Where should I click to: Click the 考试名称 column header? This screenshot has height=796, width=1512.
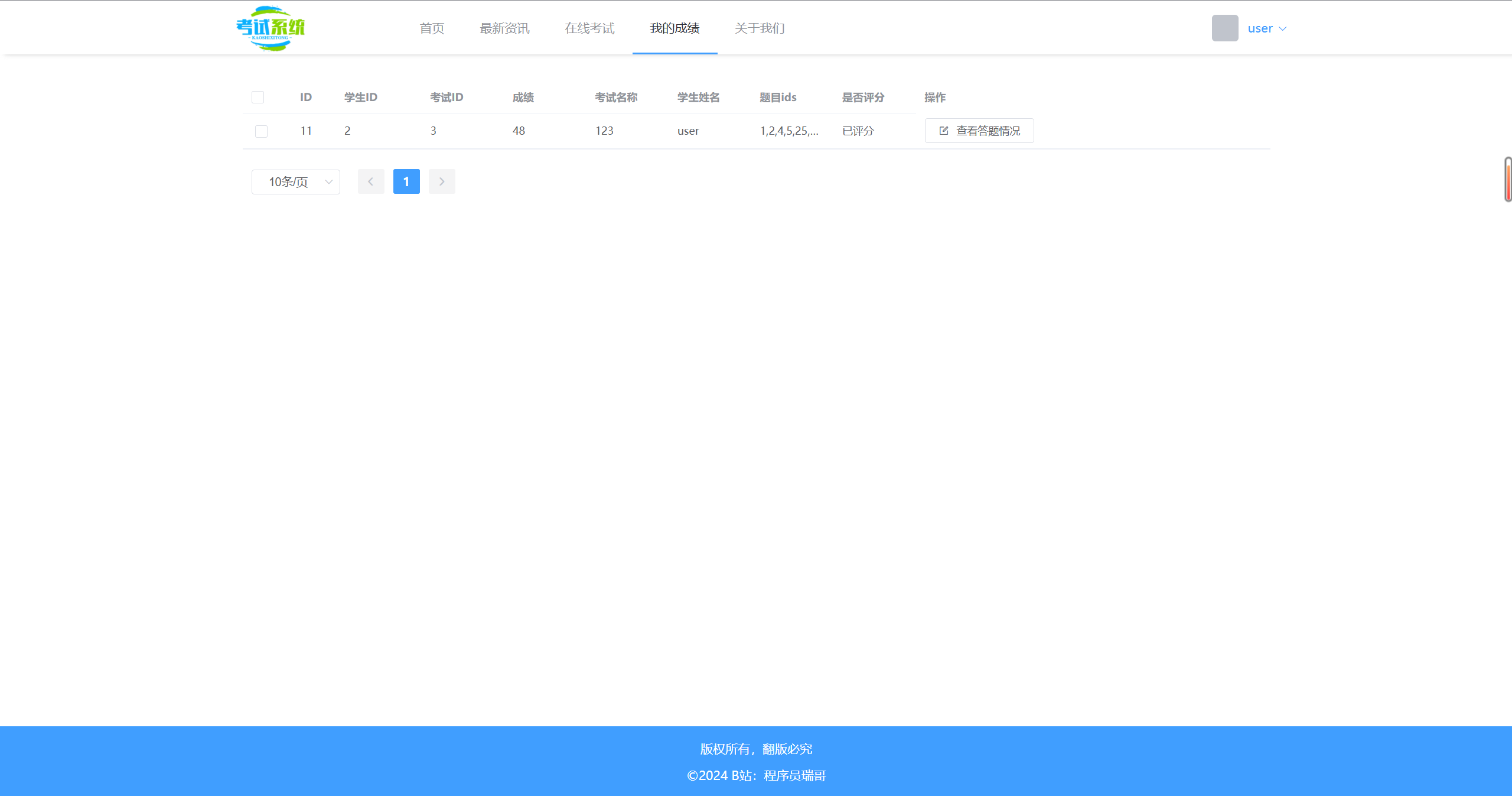616,98
